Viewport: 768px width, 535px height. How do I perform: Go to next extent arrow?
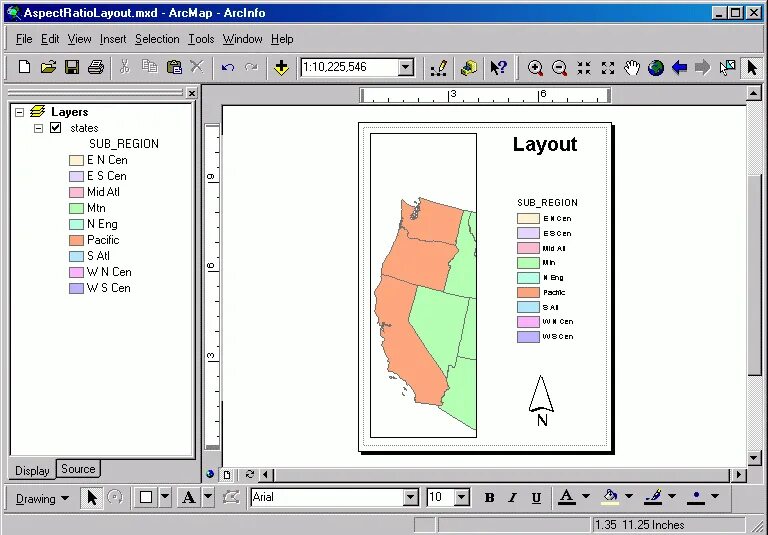703,68
